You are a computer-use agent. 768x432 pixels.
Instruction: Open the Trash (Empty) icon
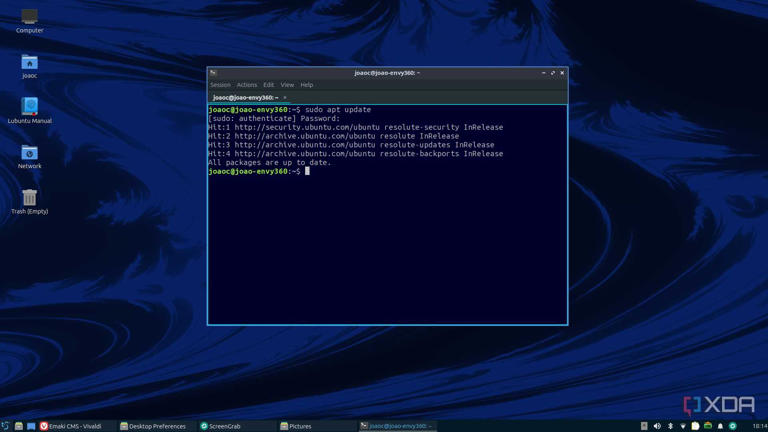click(29, 201)
